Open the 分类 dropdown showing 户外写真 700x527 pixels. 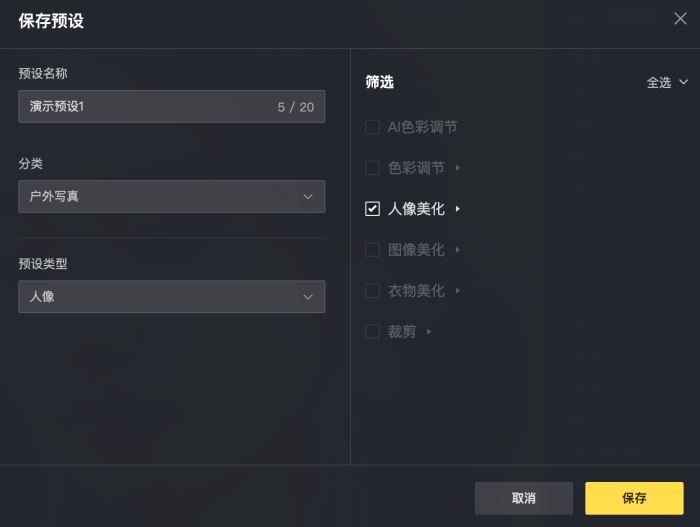tap(172, 197)
